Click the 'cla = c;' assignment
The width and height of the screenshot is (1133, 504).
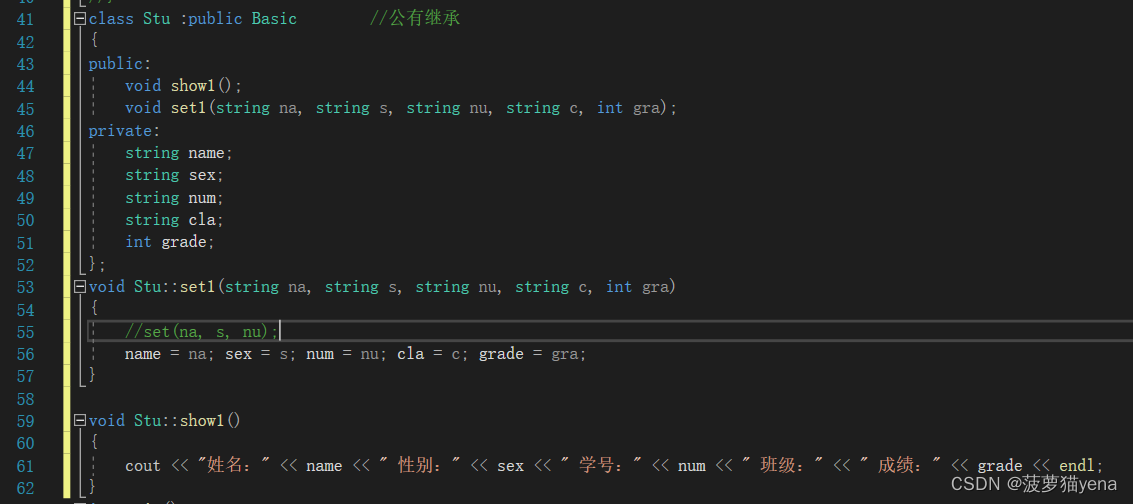click(434, 354)
